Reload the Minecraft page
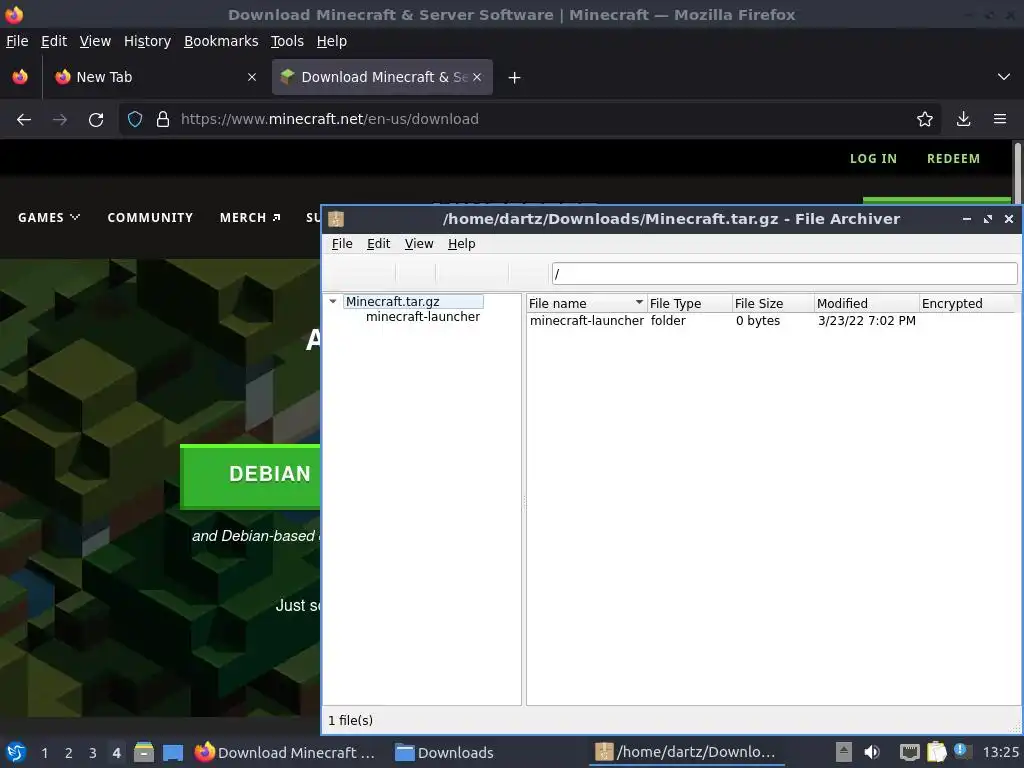The height and width of the screenshot is (768, 1024). 96,120
